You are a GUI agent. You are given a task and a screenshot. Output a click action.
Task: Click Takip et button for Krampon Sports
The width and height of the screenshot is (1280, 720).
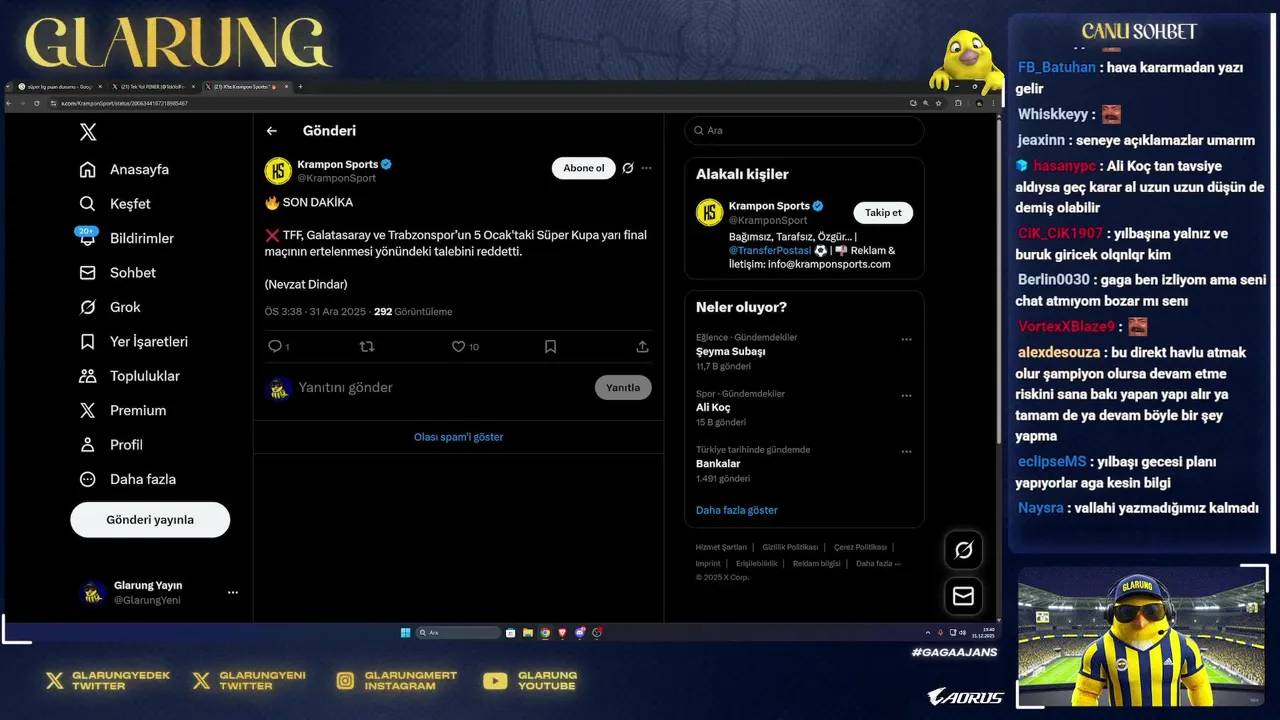pyautogui.click(x=883, y=212)
